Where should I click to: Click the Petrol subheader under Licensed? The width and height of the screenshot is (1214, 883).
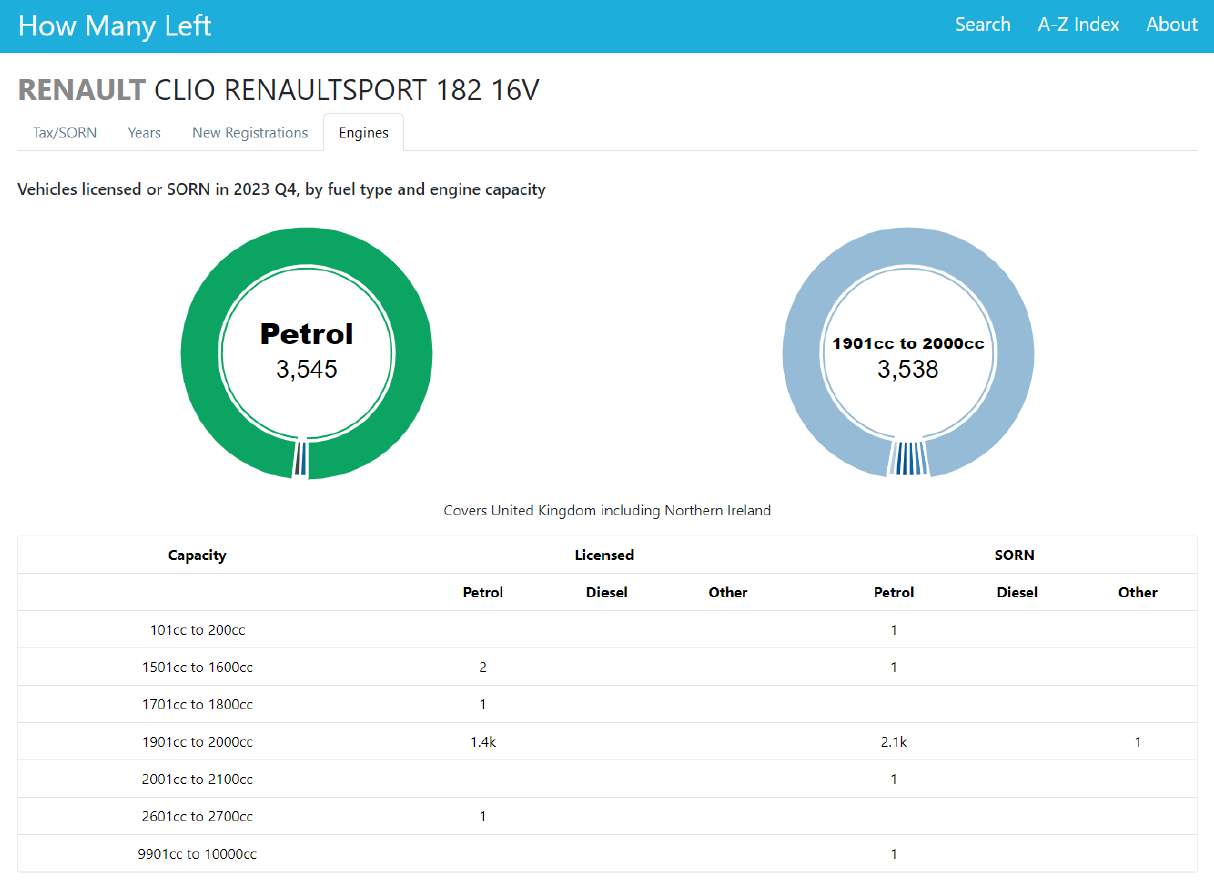(483, 592)
